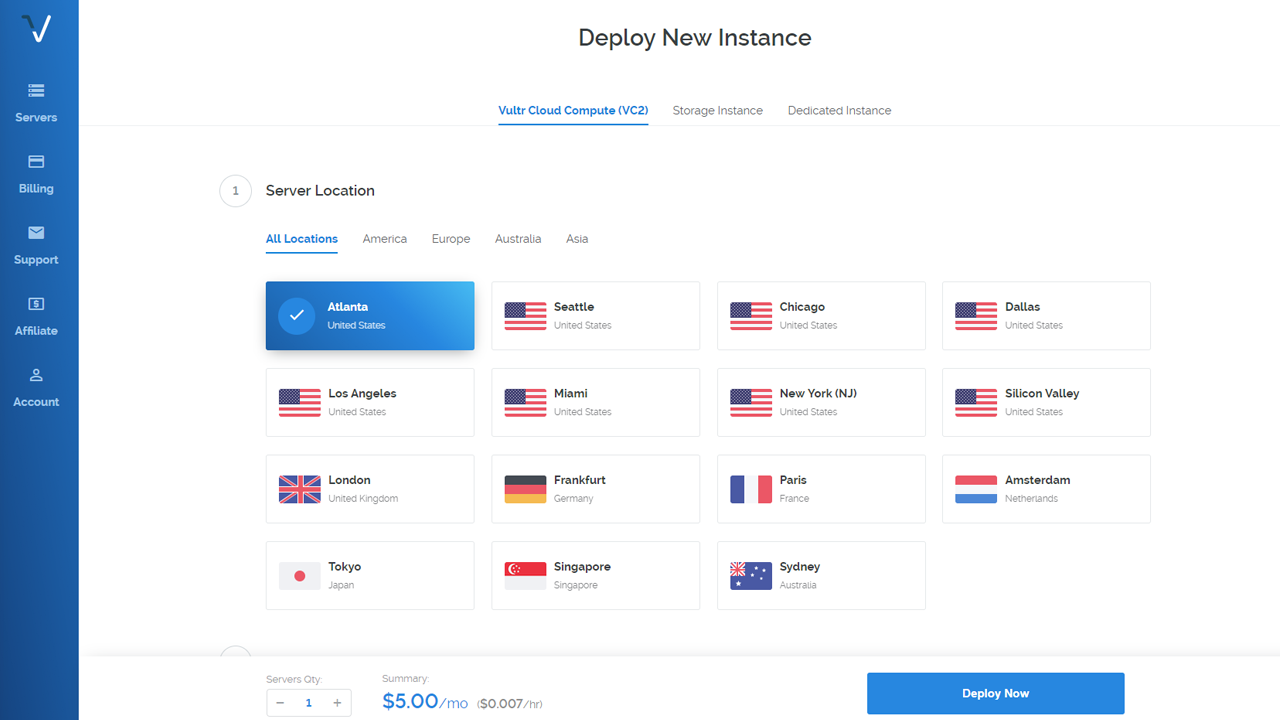Image resolution: width=1280 pixels, height=720 pixels.
Task: Choose Sydney Australia server location
Action: (821, 575)
